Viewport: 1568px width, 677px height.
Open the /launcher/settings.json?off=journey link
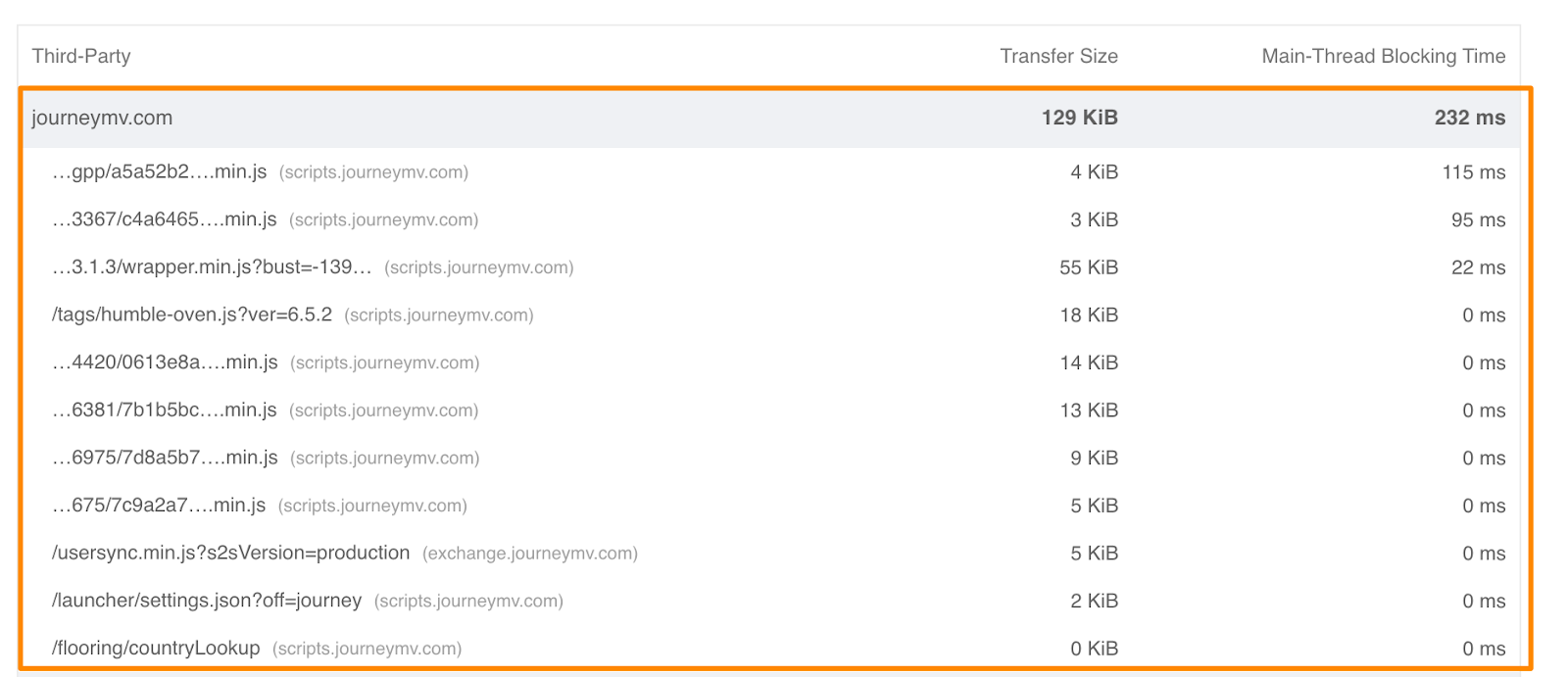click(x=207, y=601)
